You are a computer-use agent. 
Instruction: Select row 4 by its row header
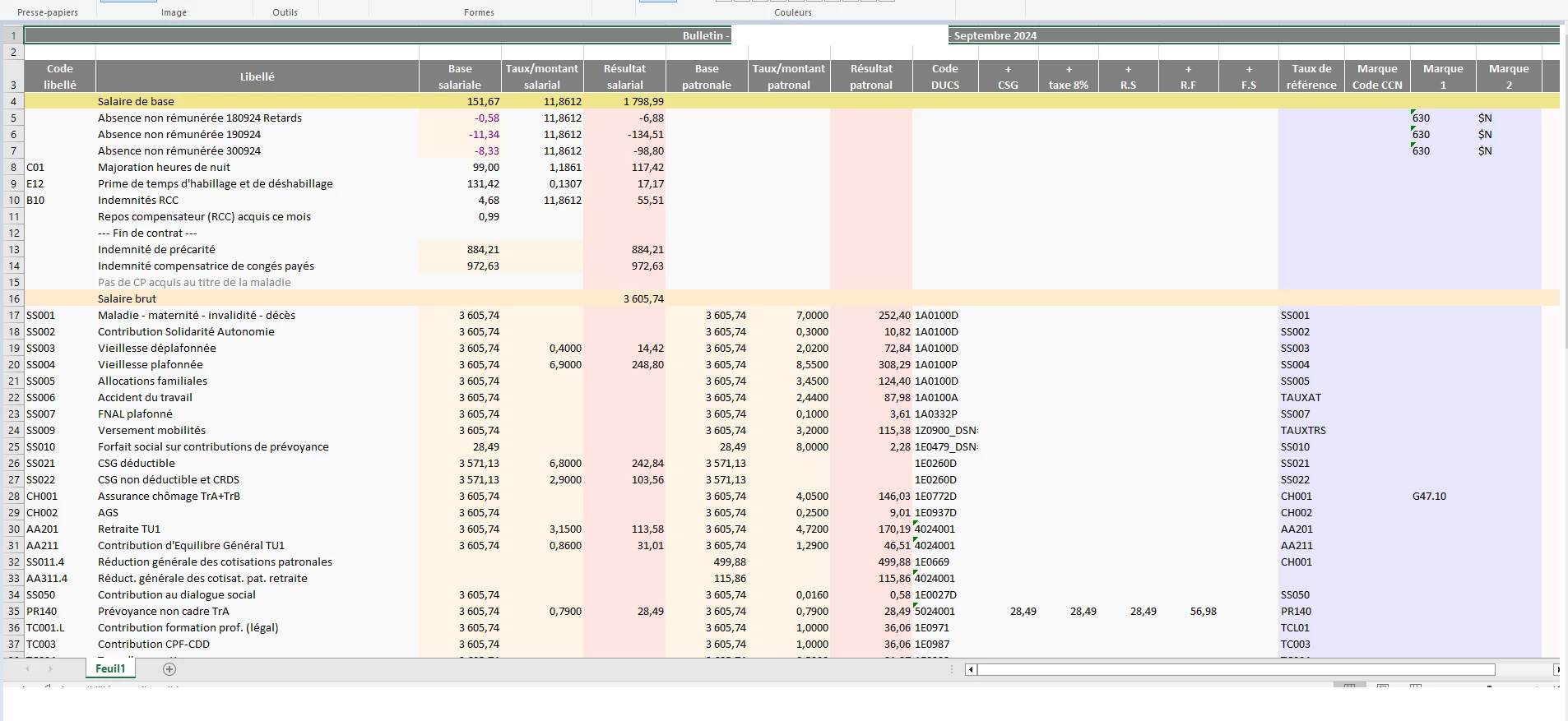[13, 102]
